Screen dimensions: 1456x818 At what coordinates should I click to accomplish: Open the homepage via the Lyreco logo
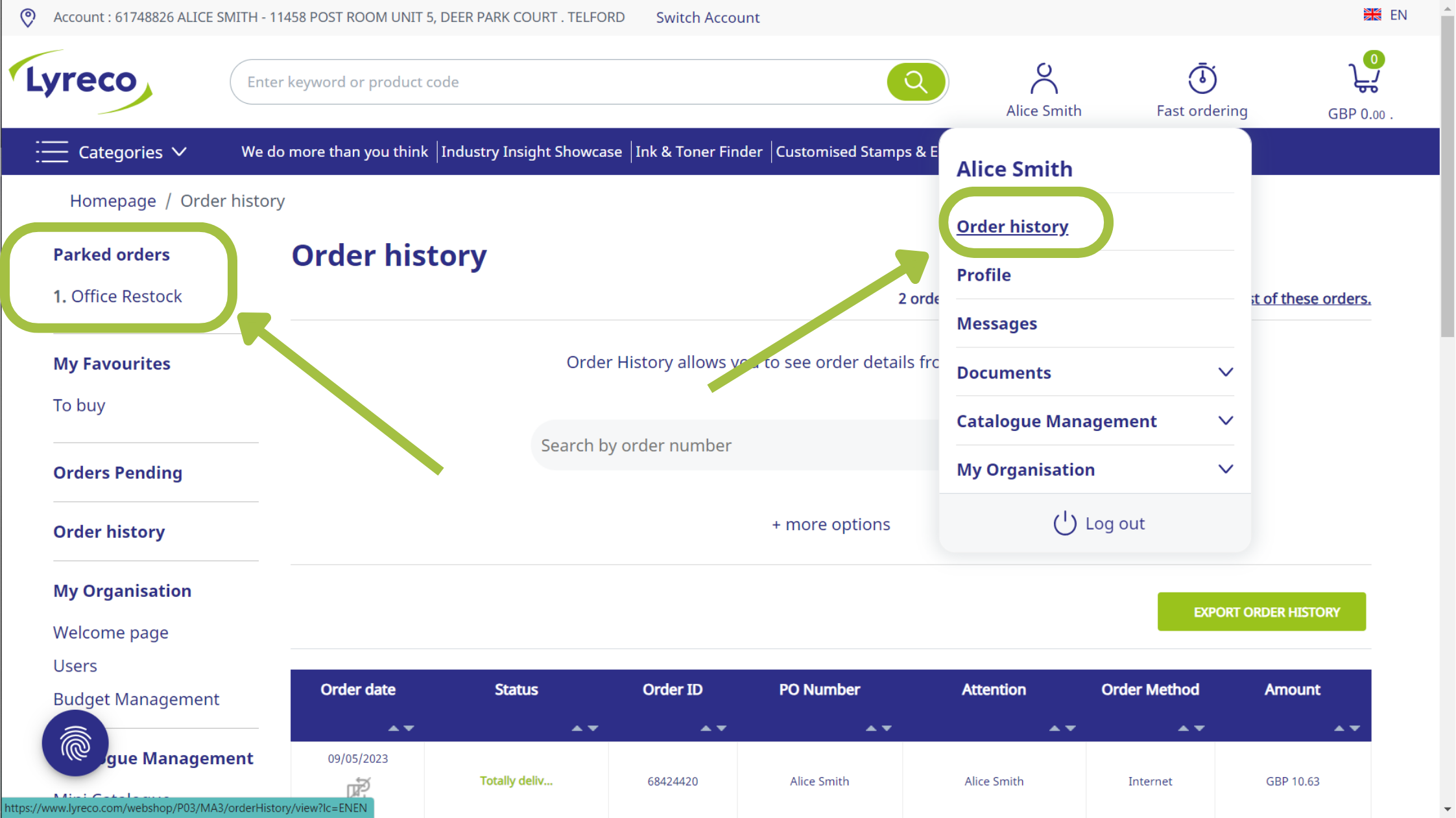[x=80, y=82]
